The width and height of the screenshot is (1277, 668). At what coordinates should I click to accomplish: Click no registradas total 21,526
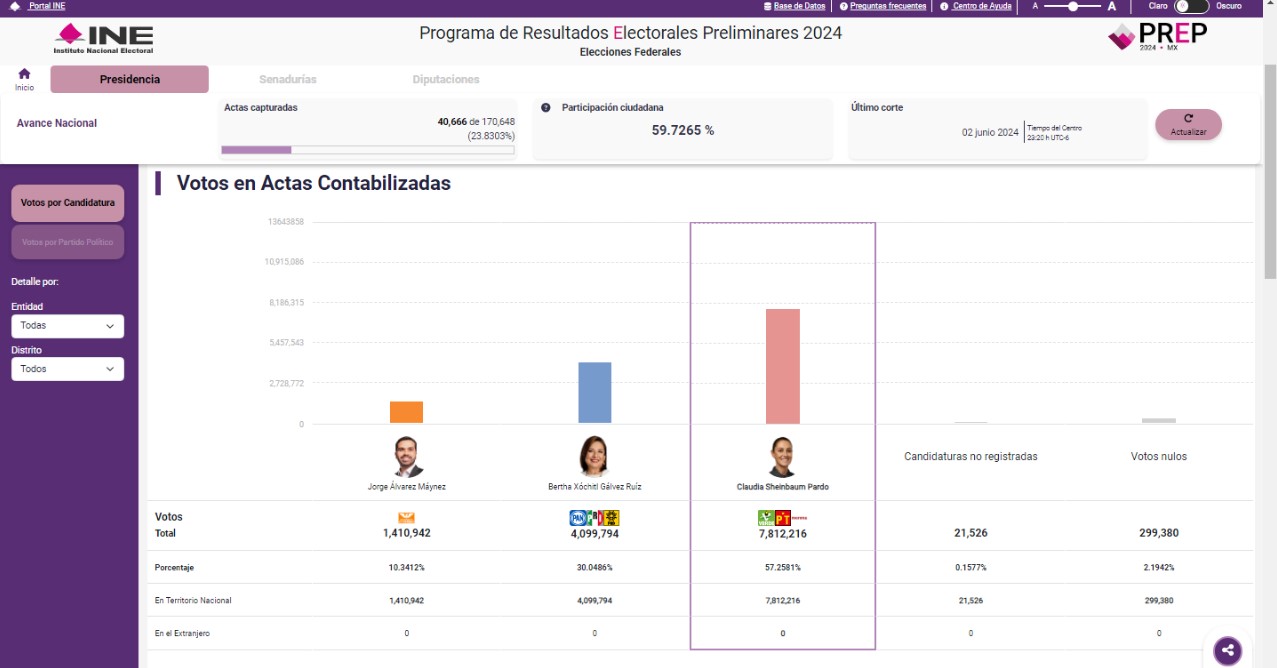click(971, 533)
